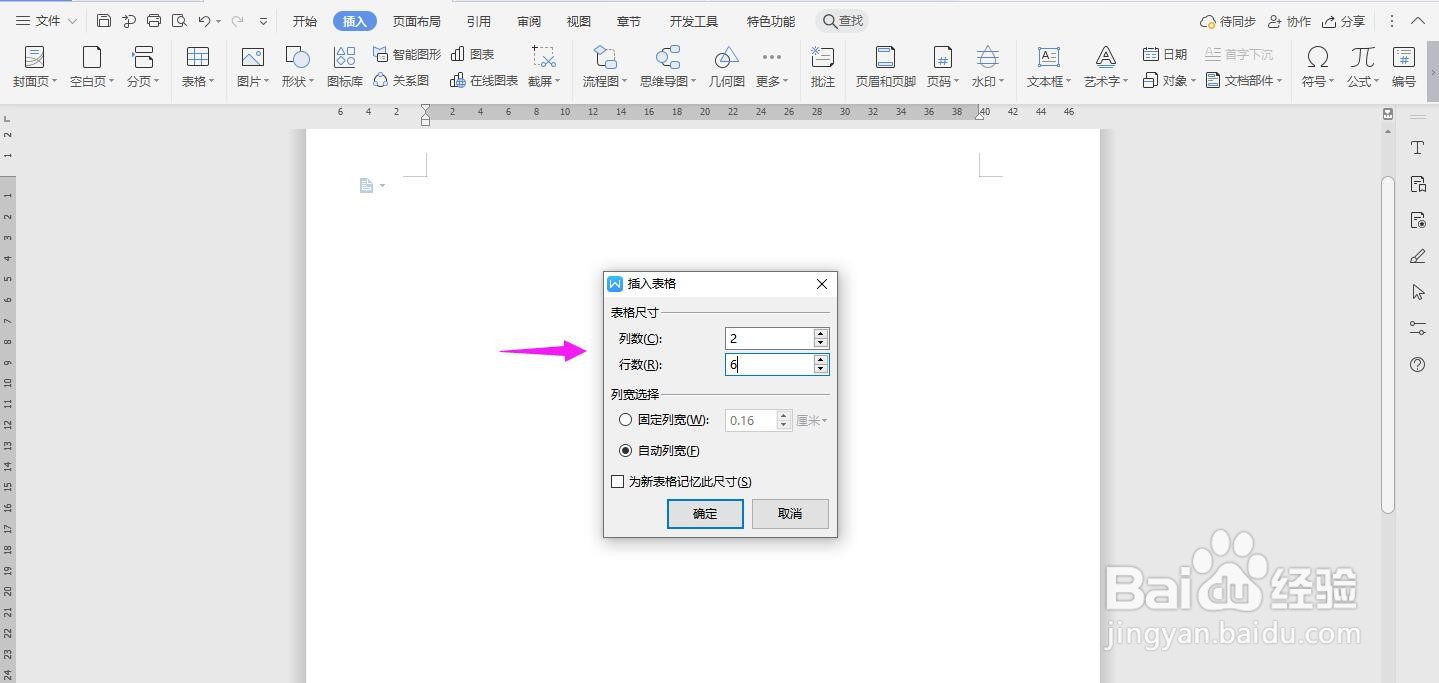The width and height of the screenshot is (1439, 683).
Task: Expand the page layout marker dropdown on page
Action: 382,186
